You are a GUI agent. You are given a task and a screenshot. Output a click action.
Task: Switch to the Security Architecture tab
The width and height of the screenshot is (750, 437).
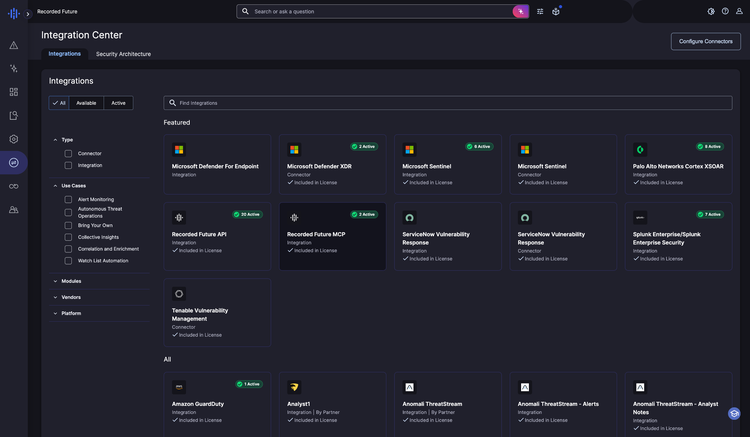(x=123, y=54)
